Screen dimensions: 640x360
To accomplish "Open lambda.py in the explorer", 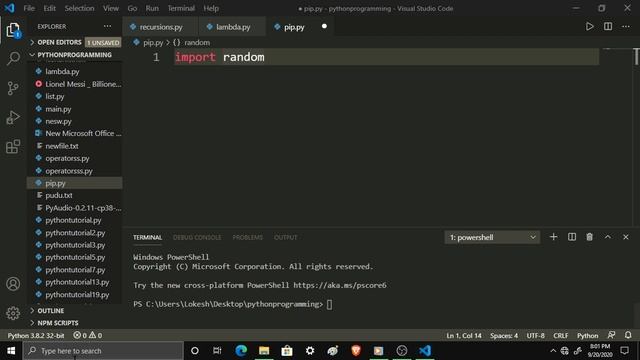I will click(75, 71).
